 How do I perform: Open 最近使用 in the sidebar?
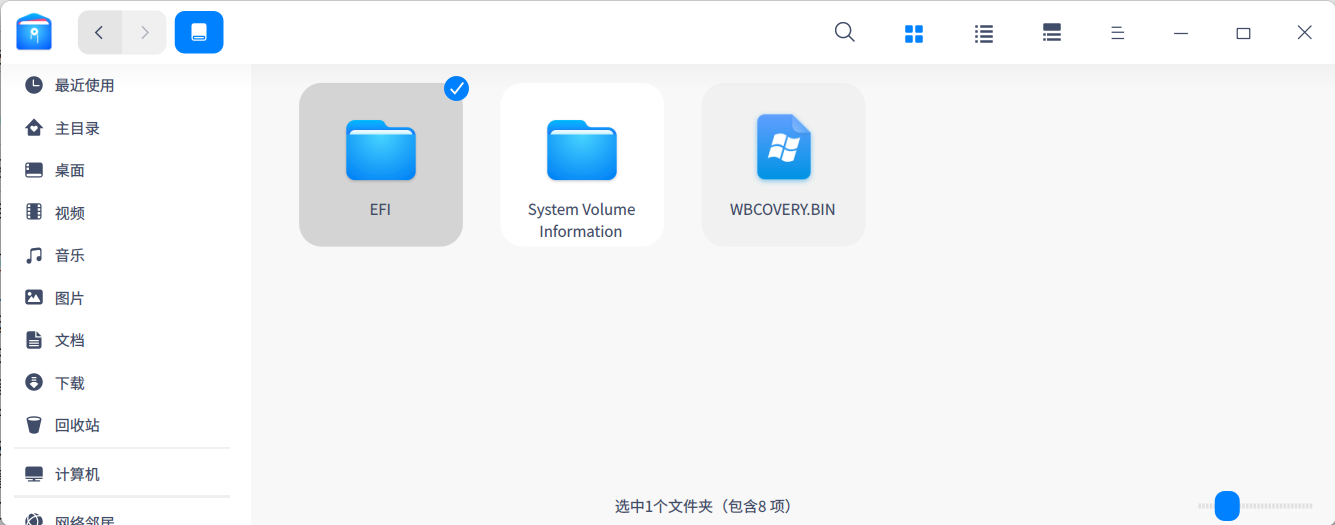[85, 85]
